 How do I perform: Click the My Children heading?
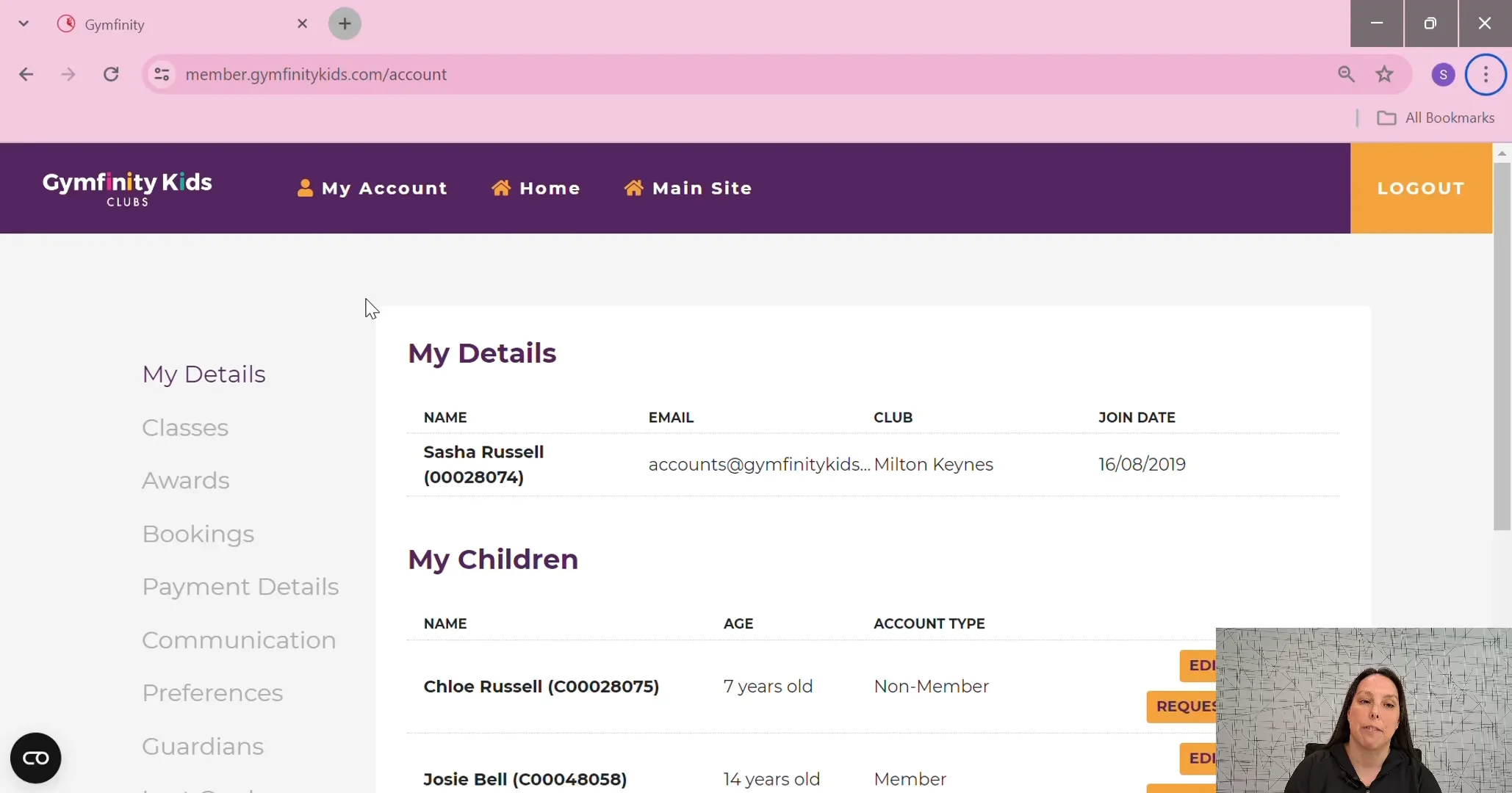493,560
